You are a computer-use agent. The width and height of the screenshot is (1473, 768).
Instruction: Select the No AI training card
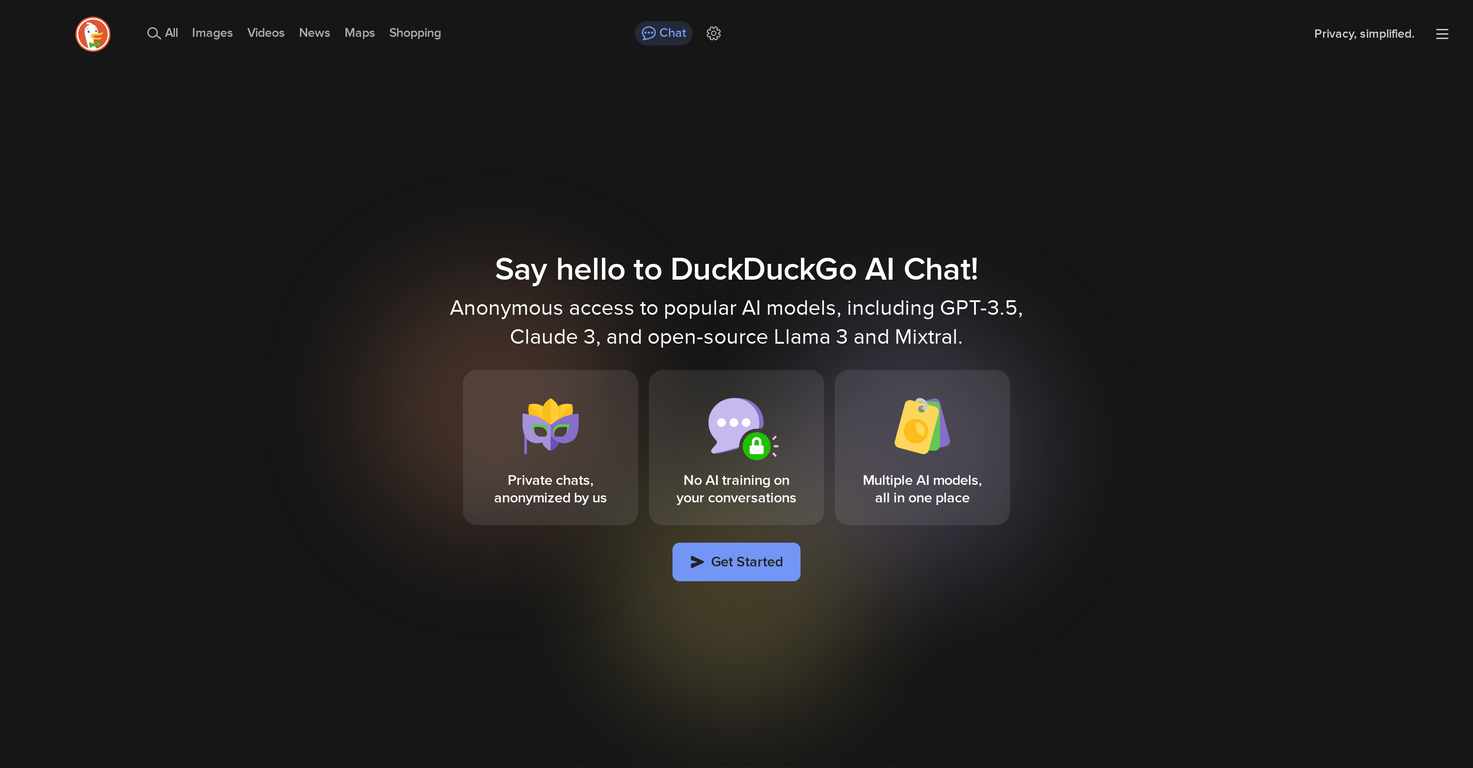[x=736, y=447]
